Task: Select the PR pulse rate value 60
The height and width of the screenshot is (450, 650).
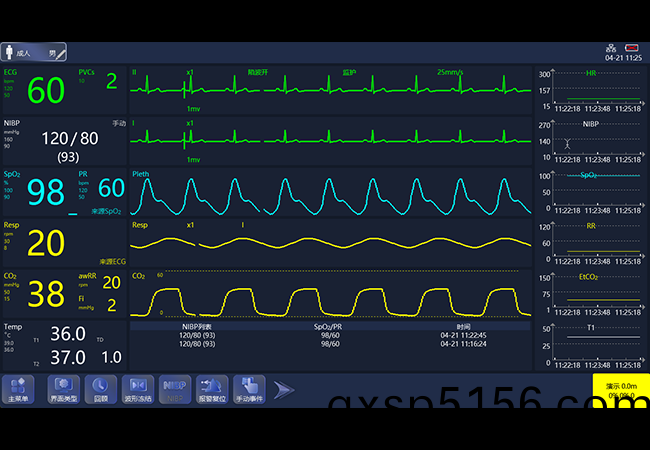Action: 112,188
